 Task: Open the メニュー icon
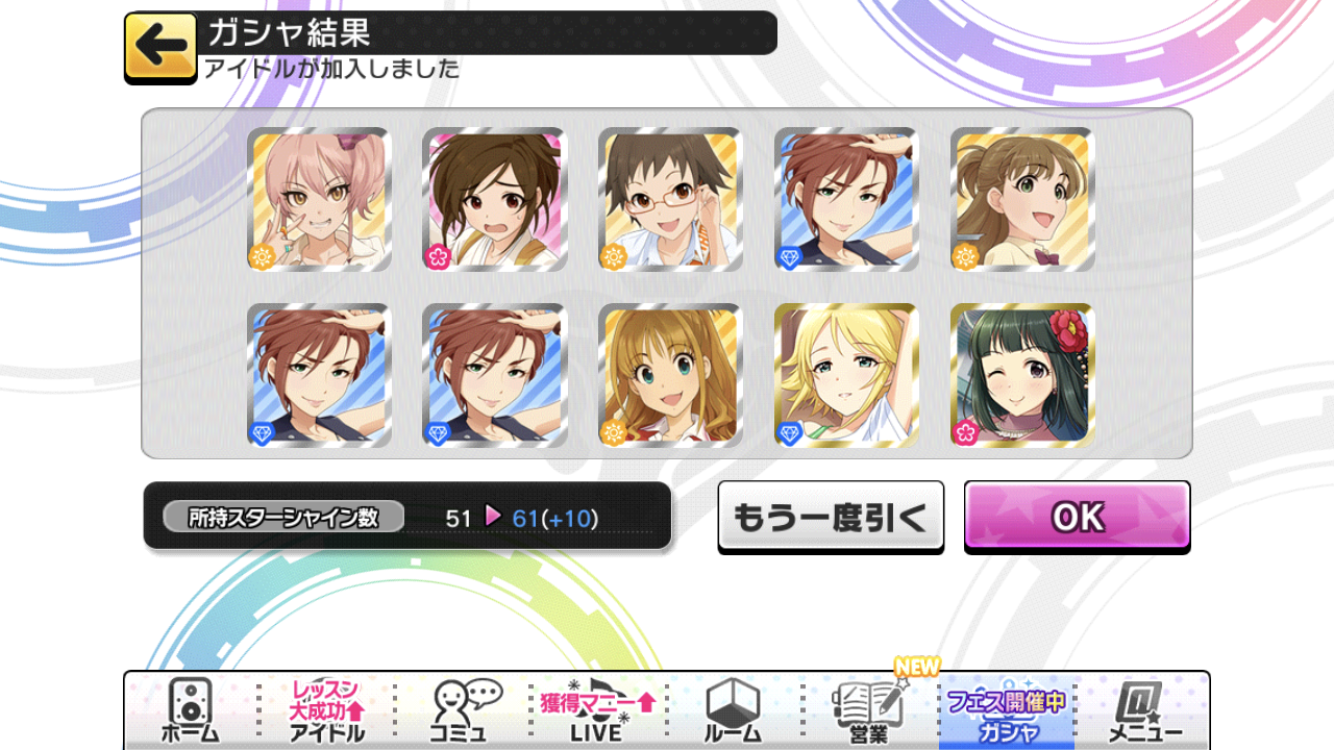click(1143, 711)
